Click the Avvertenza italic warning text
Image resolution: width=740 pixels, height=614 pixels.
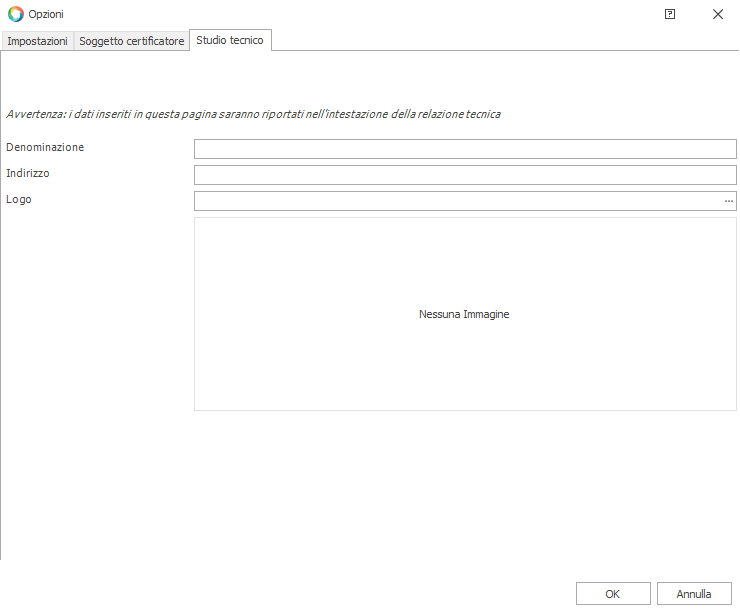tap(253, 114)
